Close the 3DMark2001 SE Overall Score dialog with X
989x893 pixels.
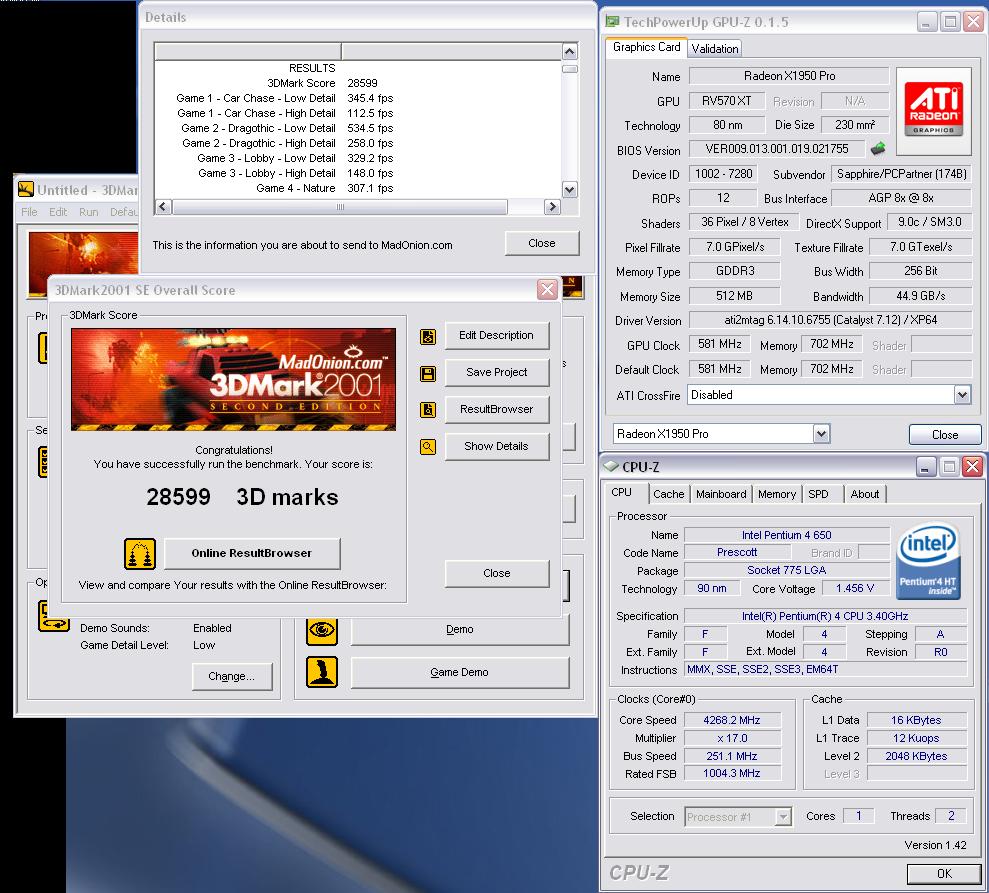pos(547,289)
